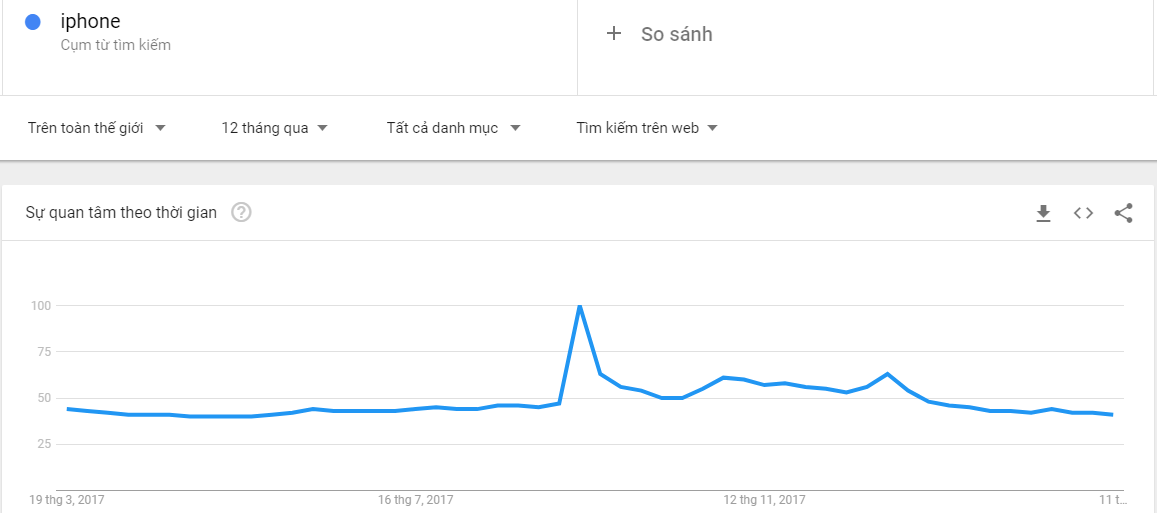Open the '12 tháng qua' time range dropdown

pyautogui.click(x=275, y=128)
